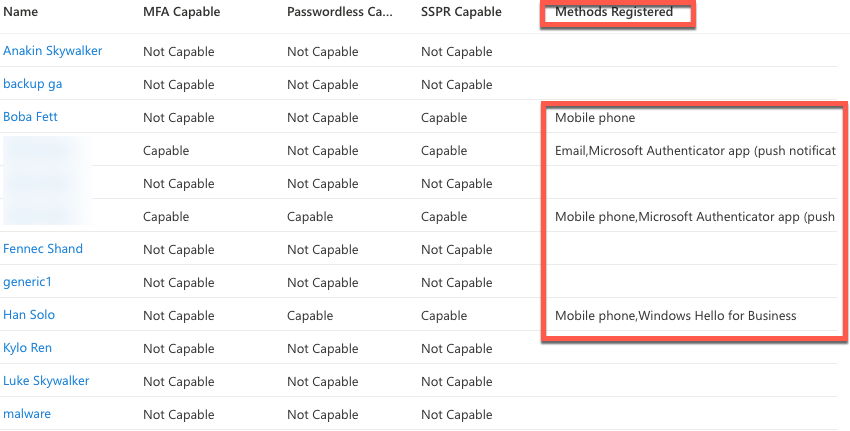Click Han Solo's Passwordless Capable cell
This screenshot has height=431, width=850.
pyautogui.click(x=310, y=316)
